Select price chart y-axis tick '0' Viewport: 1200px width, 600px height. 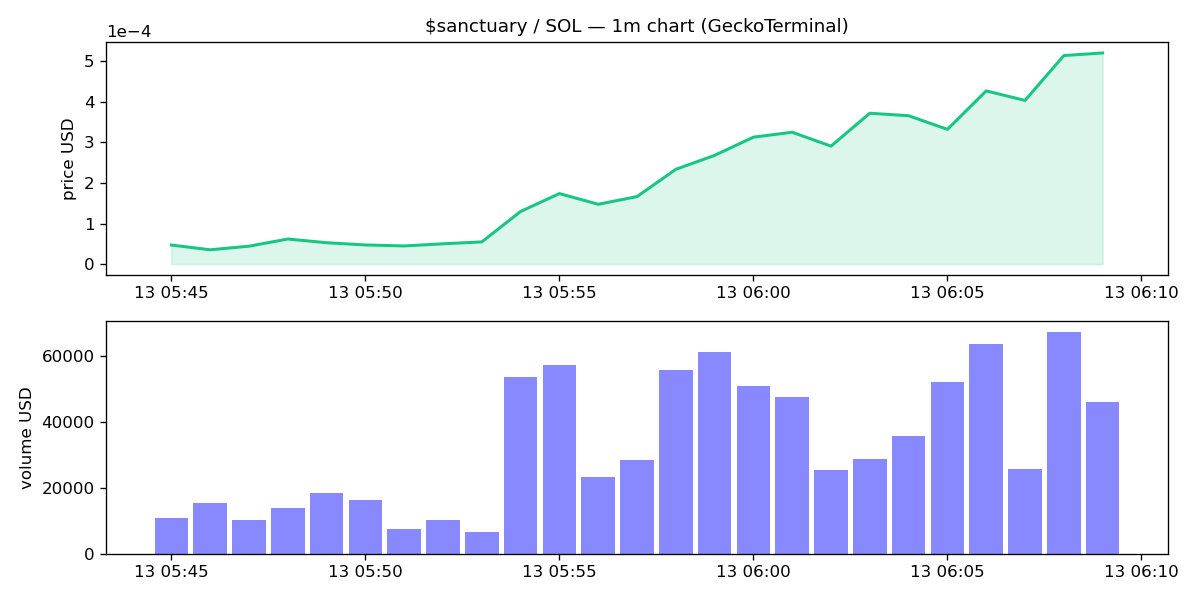click(90, 265)
